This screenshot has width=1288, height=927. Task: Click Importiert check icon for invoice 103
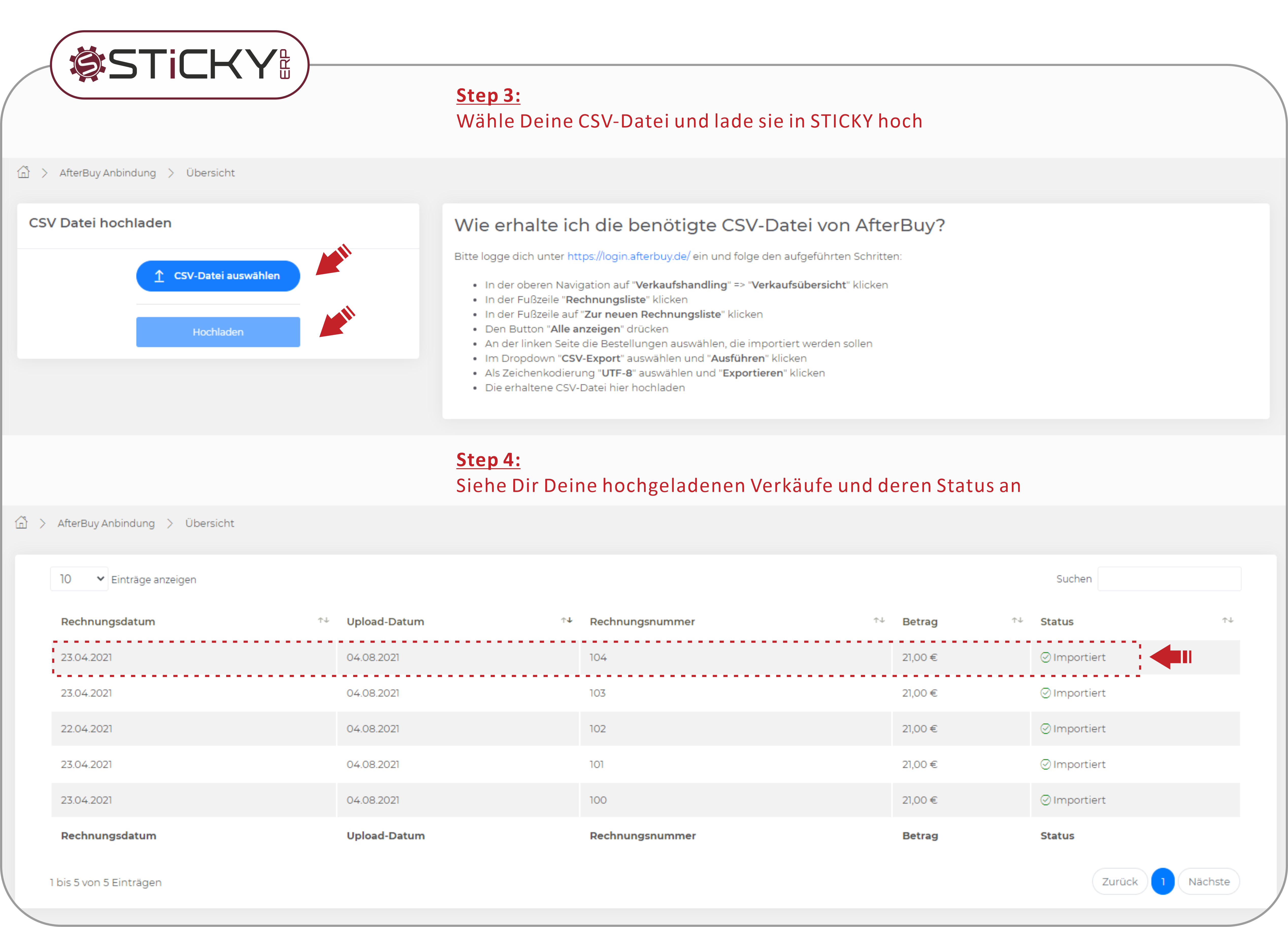tap(1046, 693)
